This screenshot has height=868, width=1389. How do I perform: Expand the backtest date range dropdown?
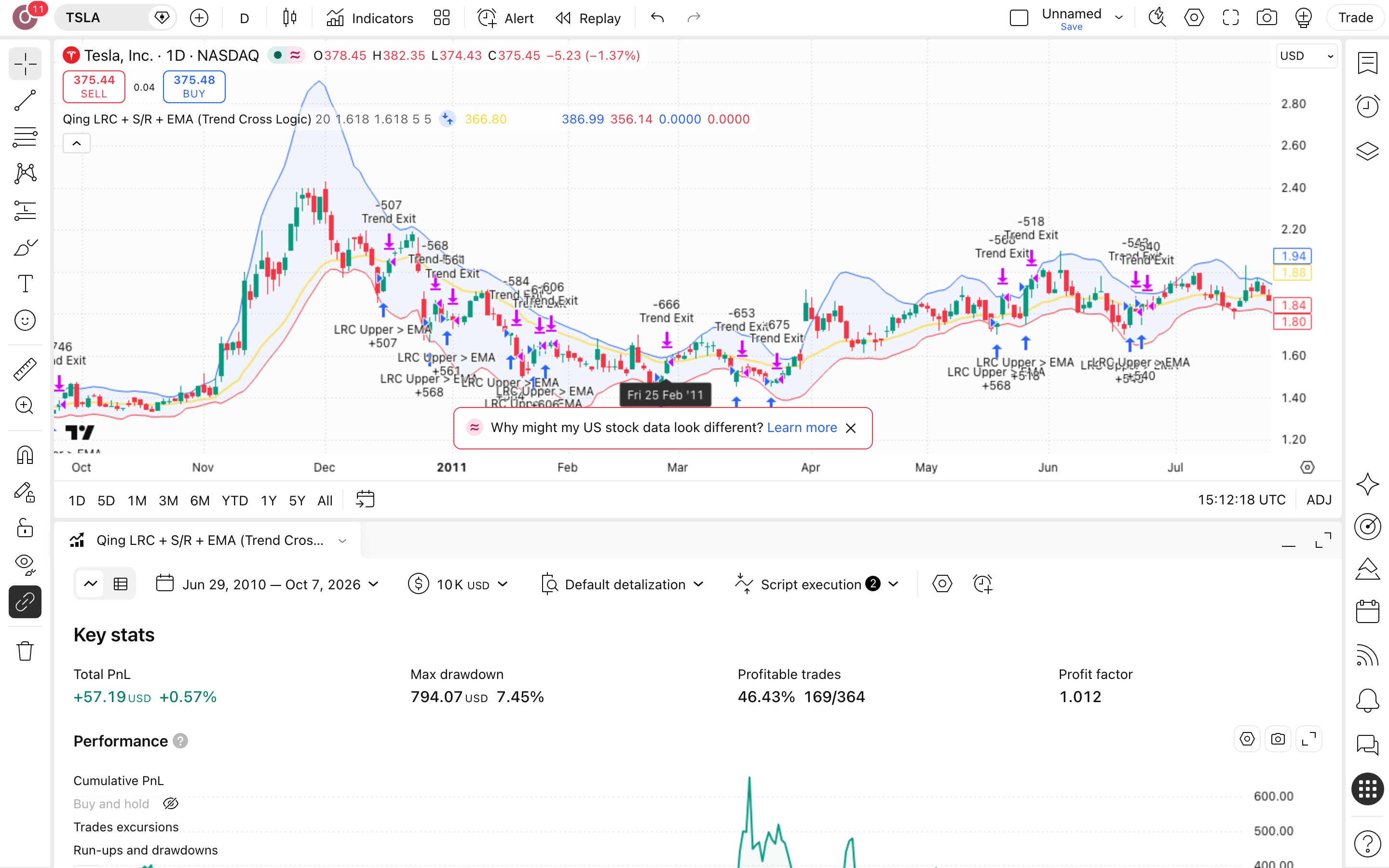click(268, 584)
